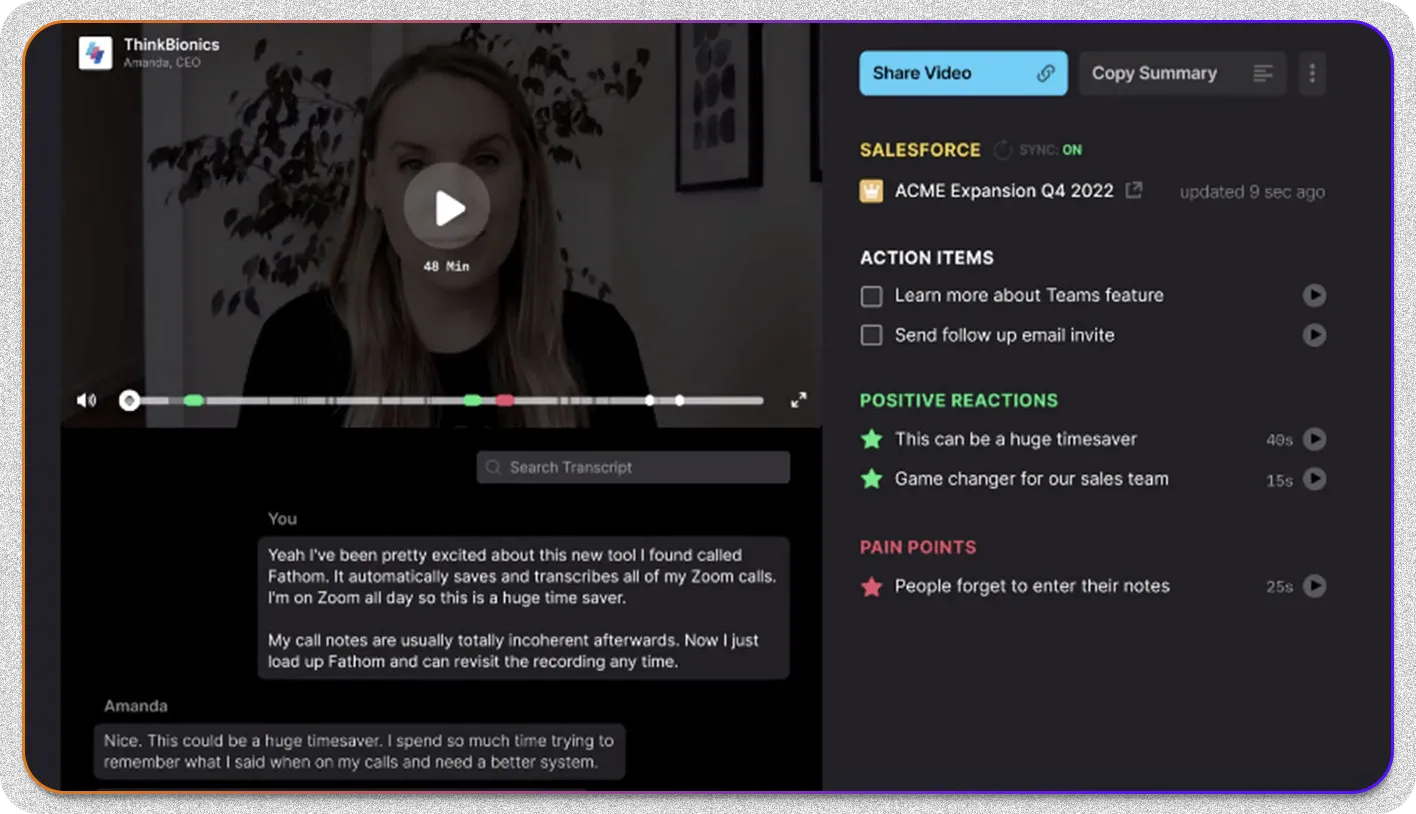Click 'Amanda, CEO' subtitle
The image size is (1416, 814).
162,62
